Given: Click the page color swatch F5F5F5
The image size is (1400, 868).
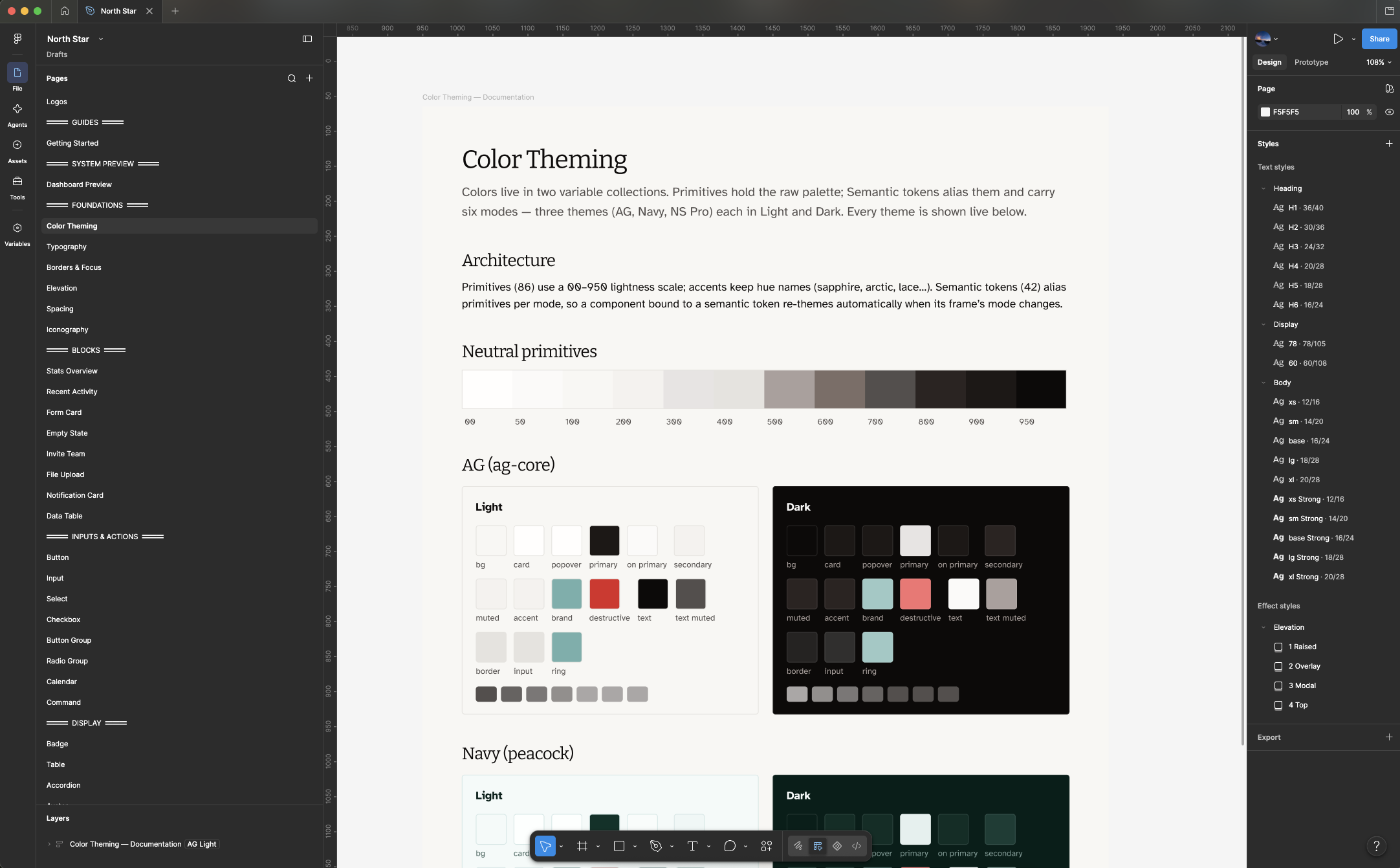Looking at the screenshot, I should [x=1265, y=112].
